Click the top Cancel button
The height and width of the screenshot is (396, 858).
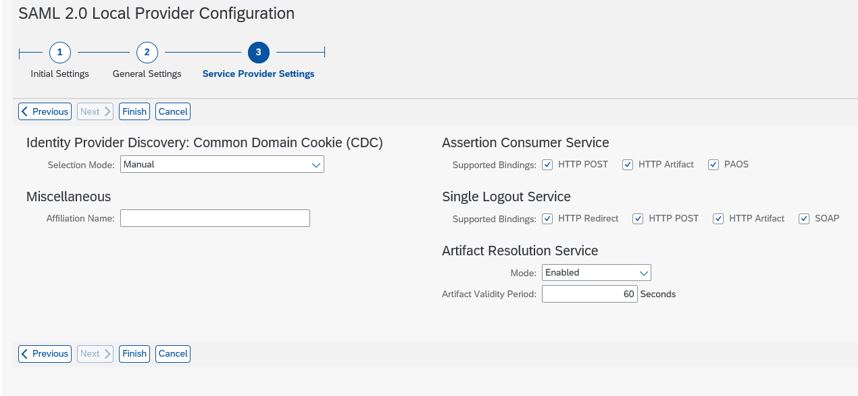pos(173,112)
